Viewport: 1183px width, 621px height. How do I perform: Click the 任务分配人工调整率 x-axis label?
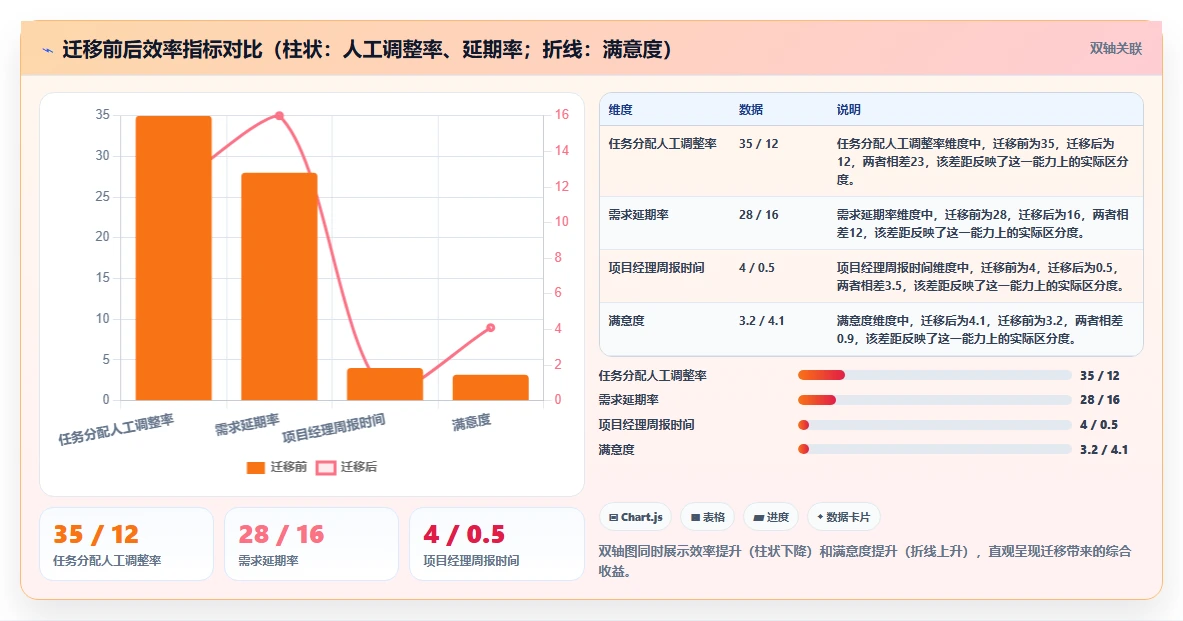[116, 429]
